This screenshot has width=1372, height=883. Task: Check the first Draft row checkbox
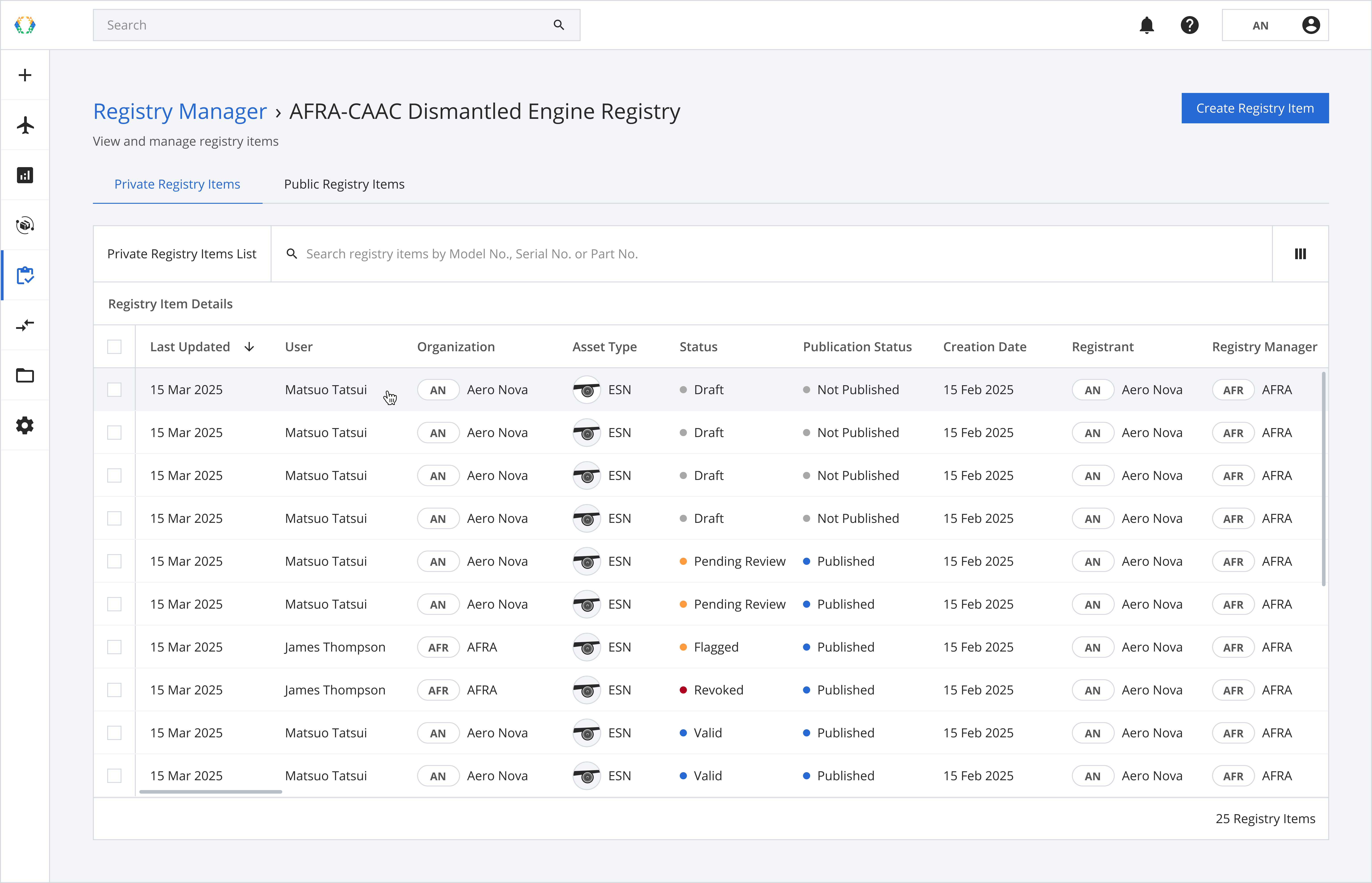tap(114, 390)
